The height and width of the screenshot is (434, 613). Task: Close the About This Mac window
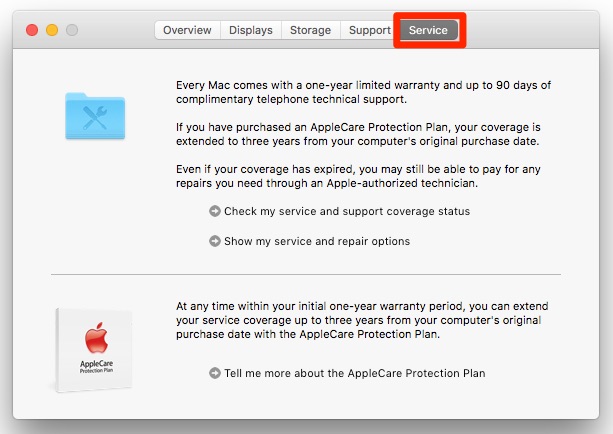(x=32, y=30)
